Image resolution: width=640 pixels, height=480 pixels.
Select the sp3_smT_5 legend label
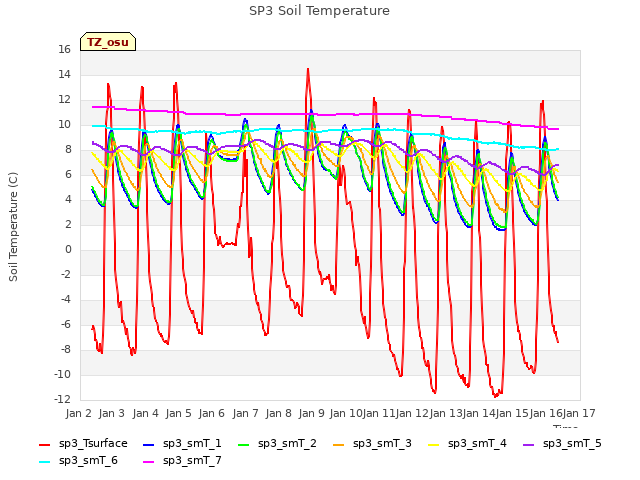[572, 444]
